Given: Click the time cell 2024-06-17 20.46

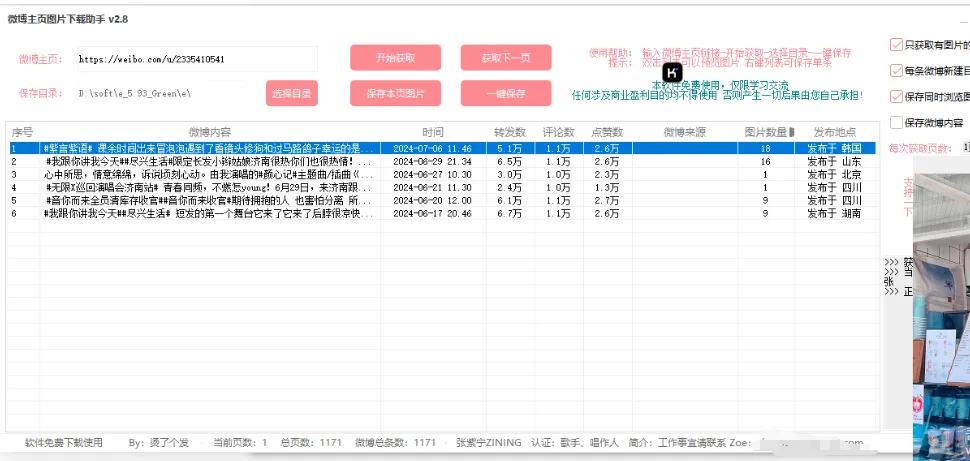Looking at the screenshot, I should [432, 213].
